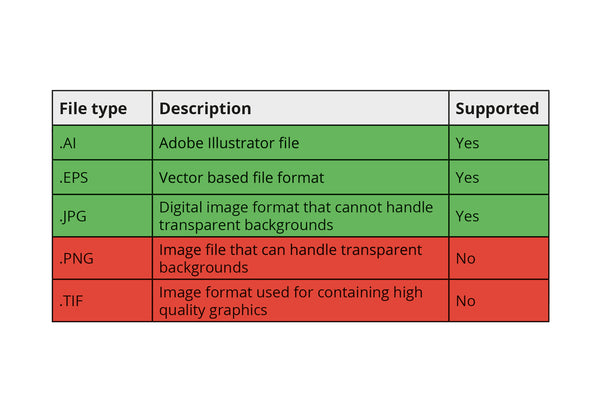Select the .JPG file type cell
The image size is (600, 400).
pos(73,216)
